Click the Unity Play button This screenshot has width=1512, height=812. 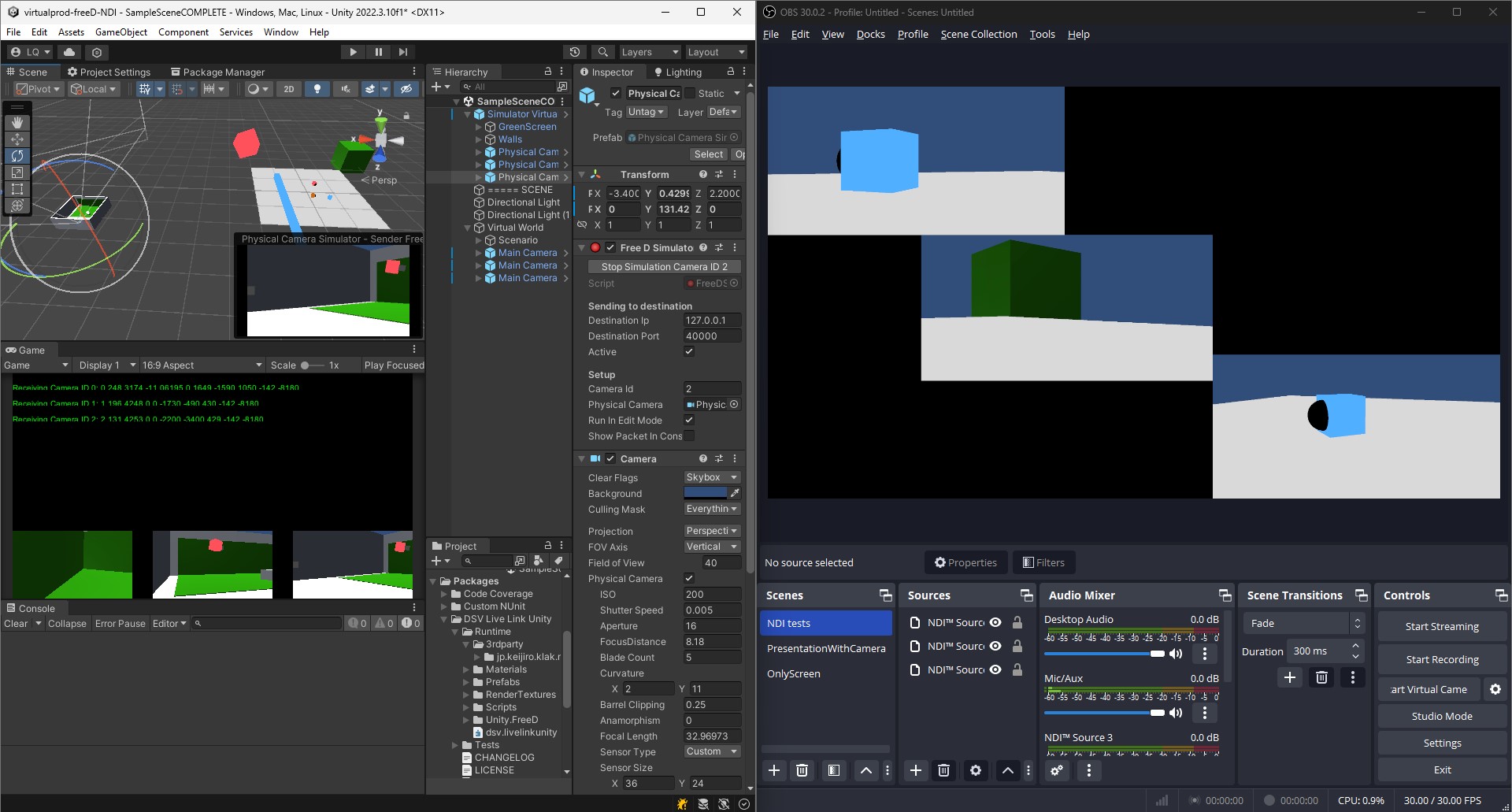tap(353, 52)
